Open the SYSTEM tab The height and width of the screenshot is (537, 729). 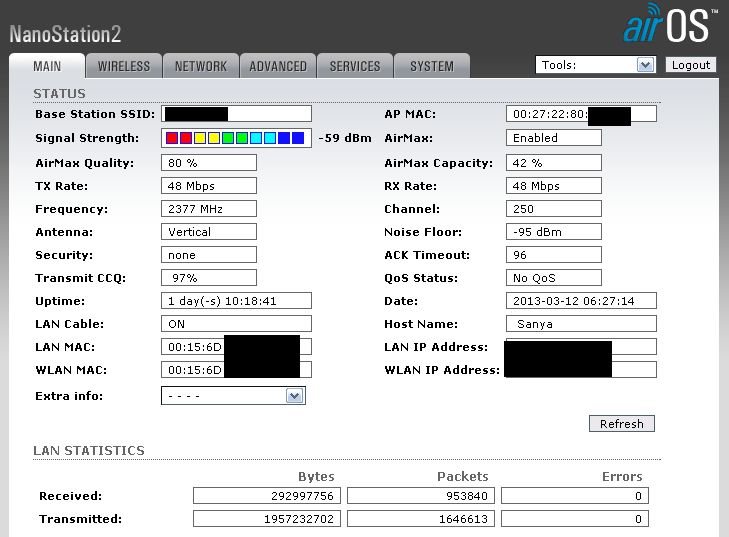432,66
